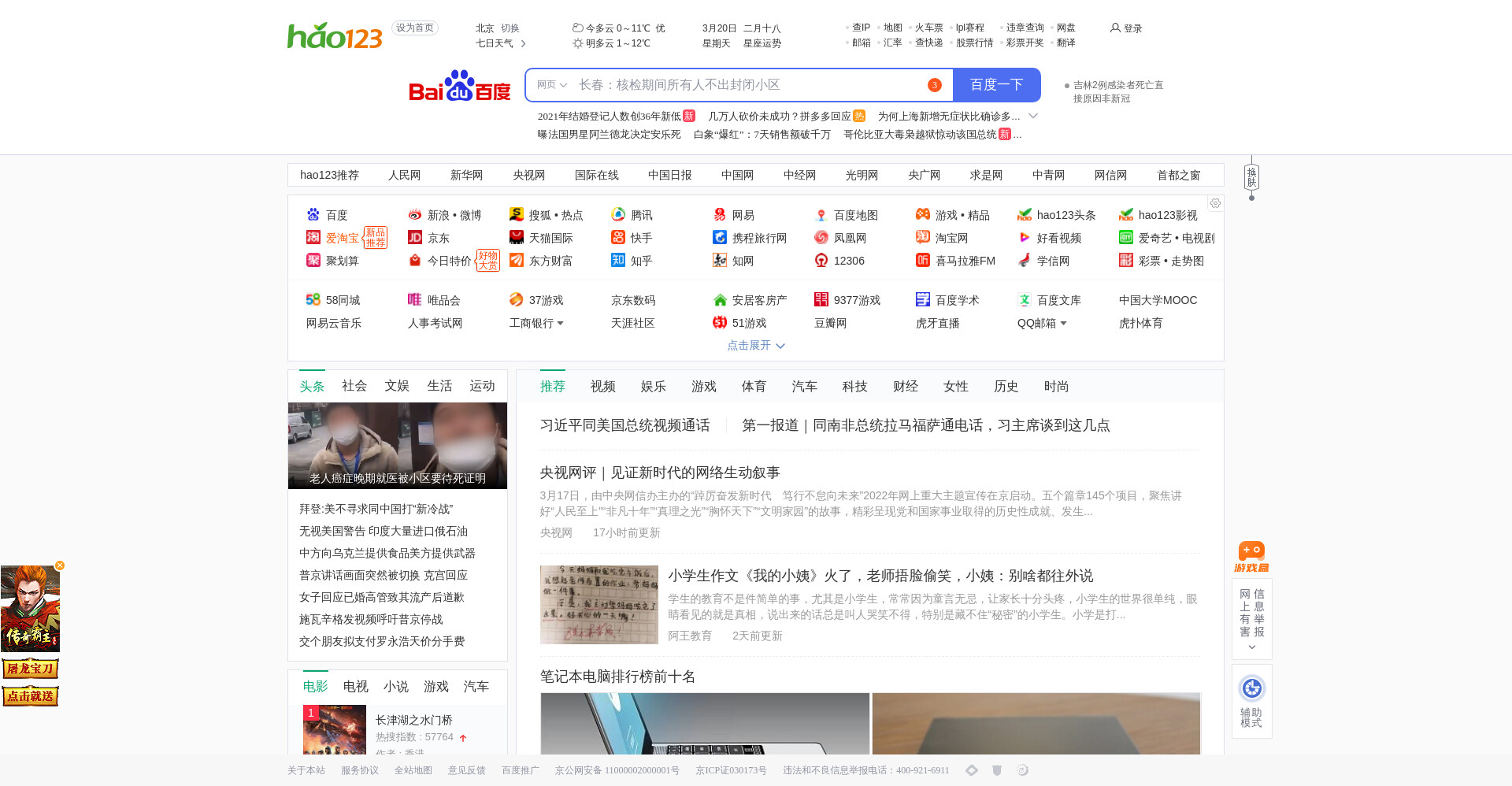Open the 首都之窗 link
Viewport: 1512px width, 786px height.
[1179, 175]
